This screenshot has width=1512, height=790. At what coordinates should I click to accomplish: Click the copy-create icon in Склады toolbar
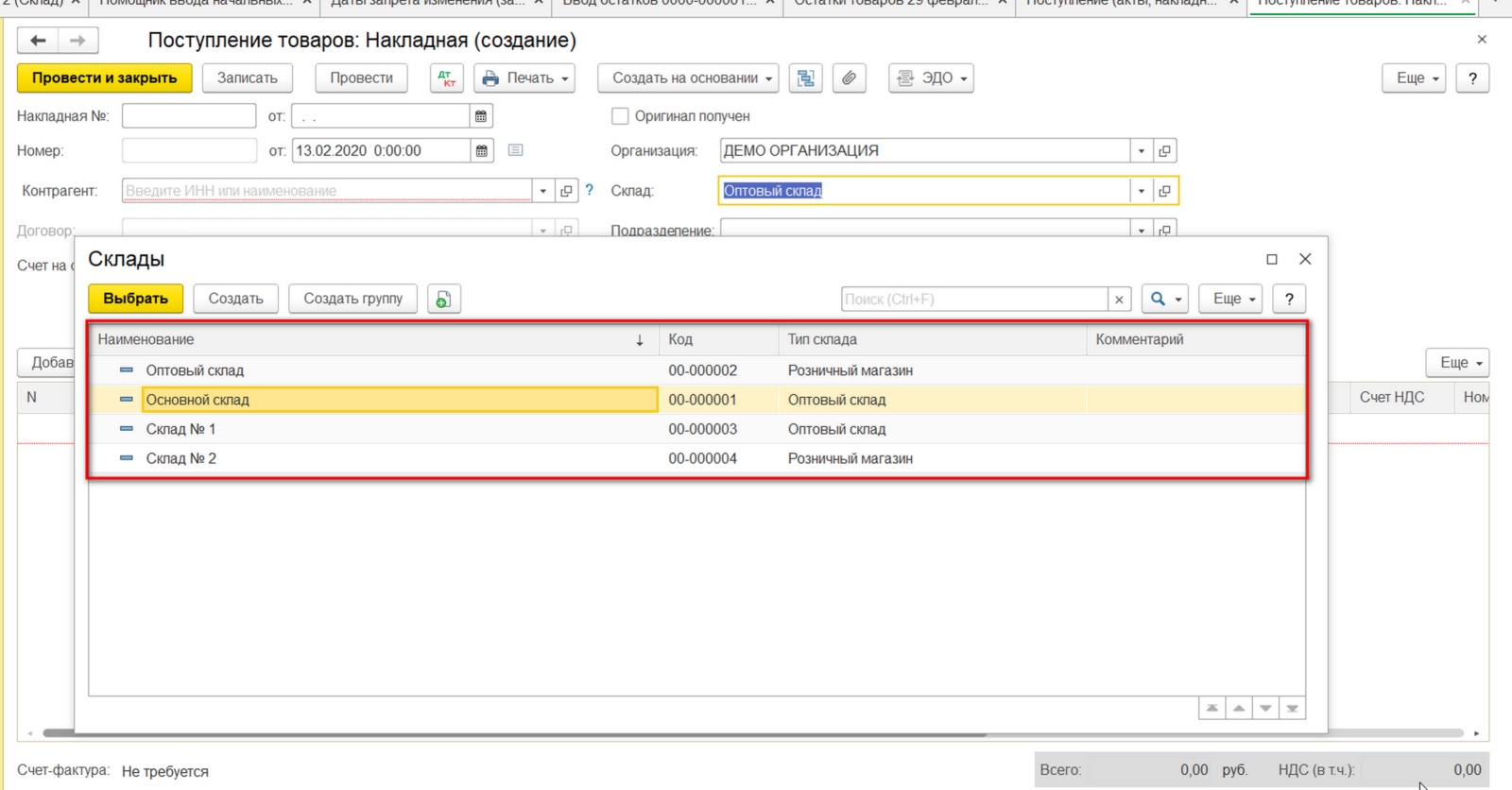pos(443,300)
